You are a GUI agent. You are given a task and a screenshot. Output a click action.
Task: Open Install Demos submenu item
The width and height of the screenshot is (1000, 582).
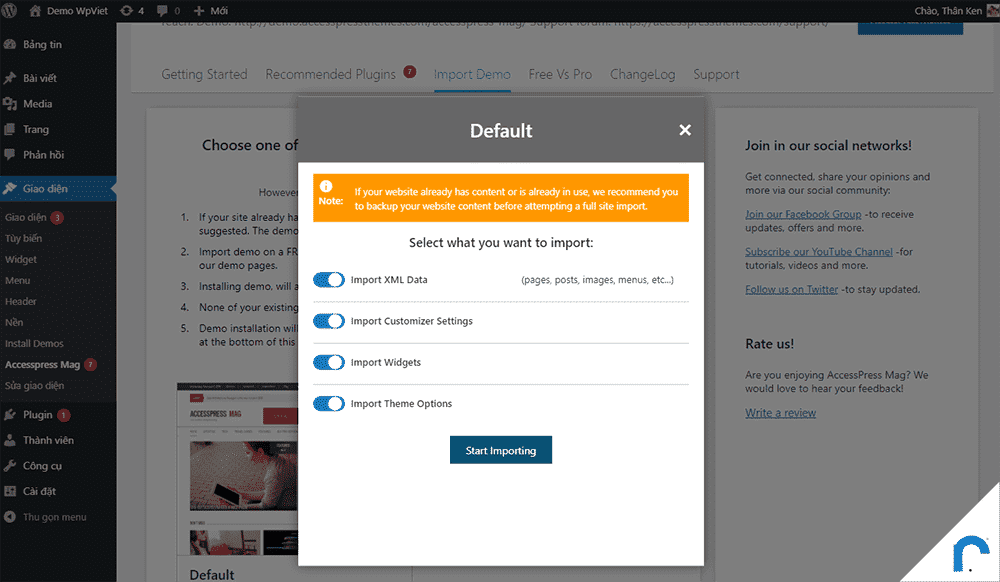[34, 343]
